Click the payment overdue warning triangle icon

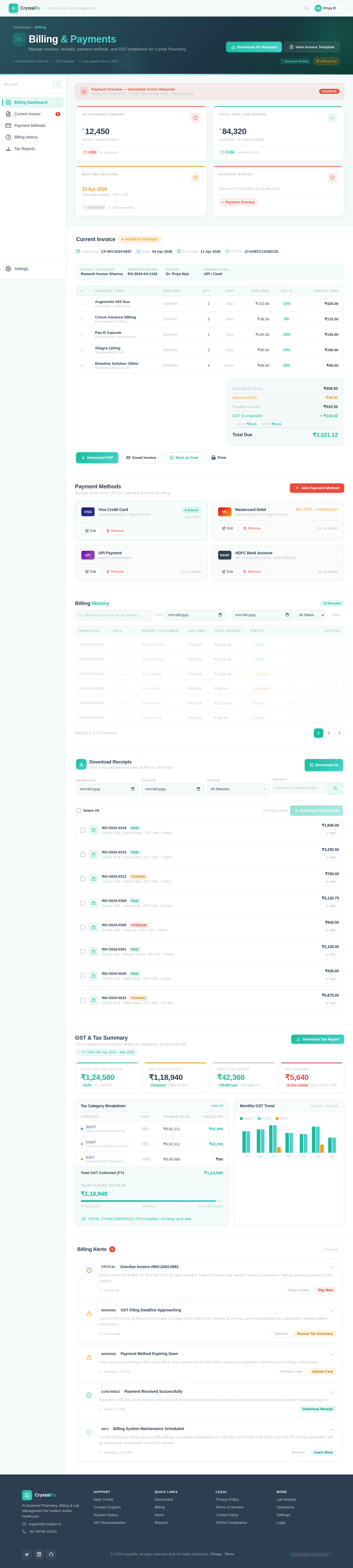tap(84, 91)
